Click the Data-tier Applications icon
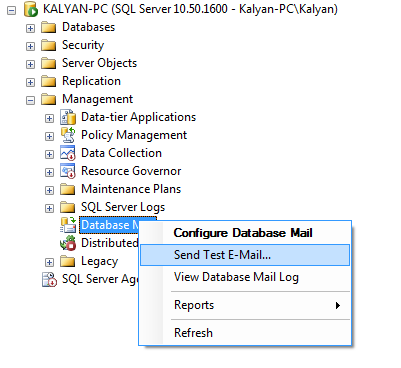The width and height of the screenshot is (401, 368). 68,117
